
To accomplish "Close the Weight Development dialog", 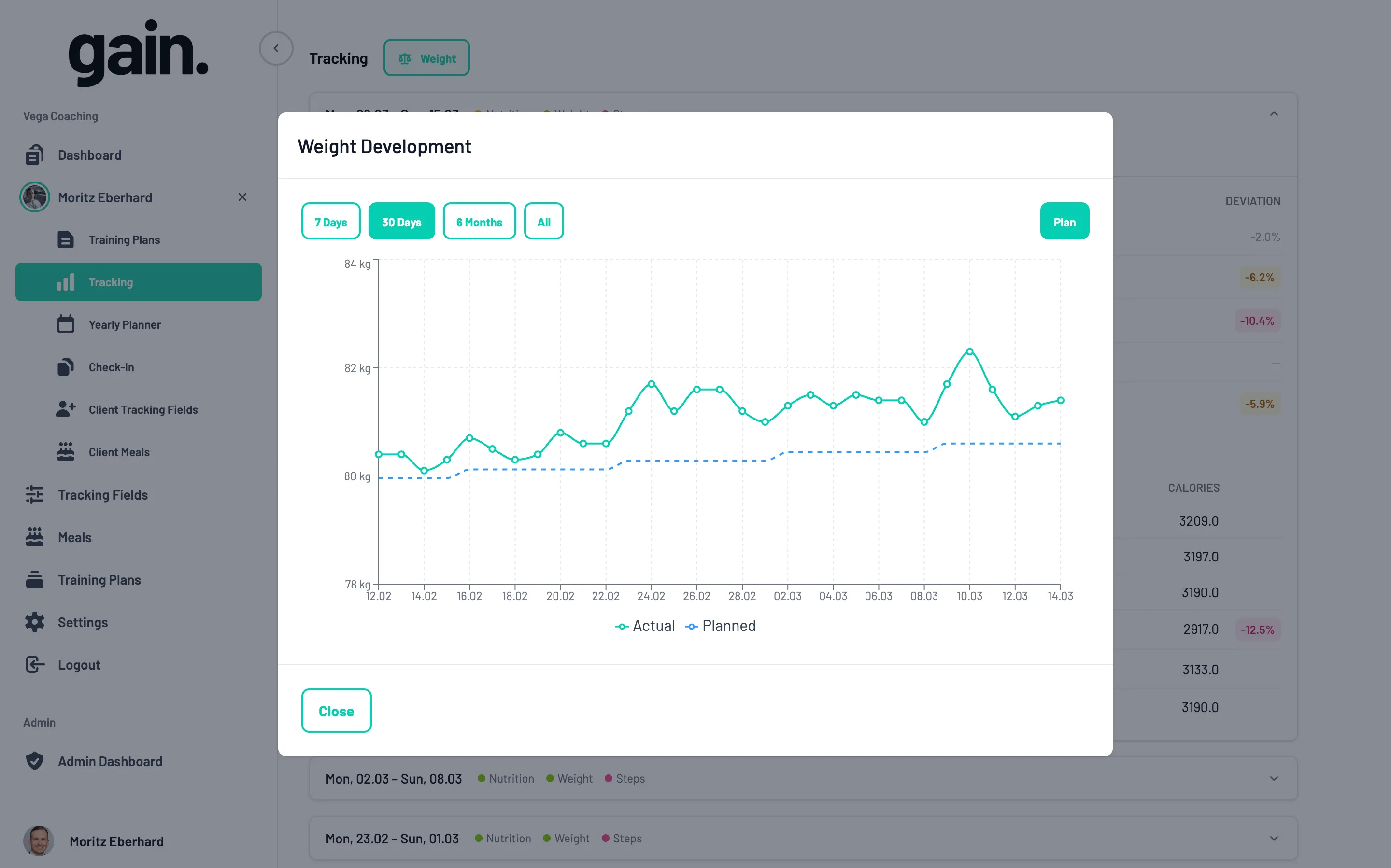I will (337, 711).
